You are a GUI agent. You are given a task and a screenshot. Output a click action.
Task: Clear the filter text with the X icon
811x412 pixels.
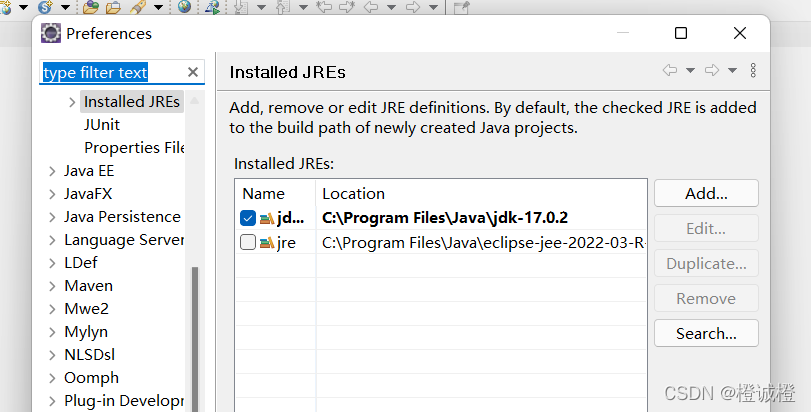(x=193, y=72)
